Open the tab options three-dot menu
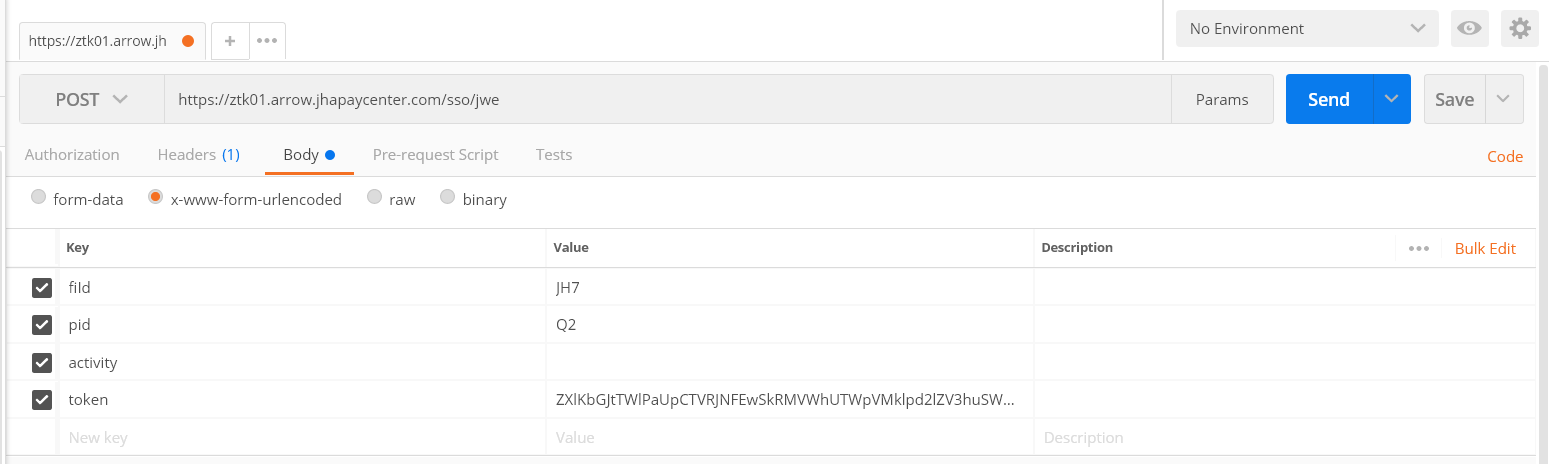1549x464 pixels. coord(266,41)
